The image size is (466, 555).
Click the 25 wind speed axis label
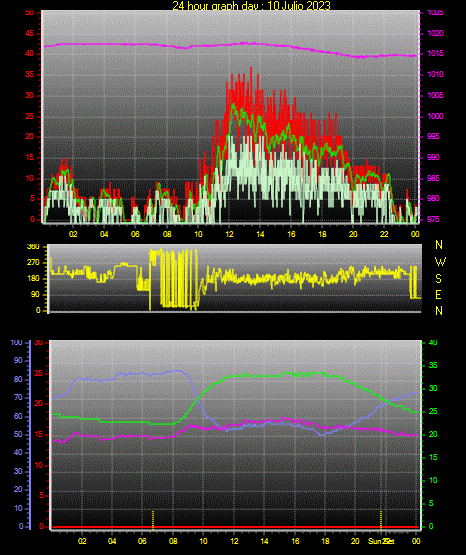[x=30, y=116]
